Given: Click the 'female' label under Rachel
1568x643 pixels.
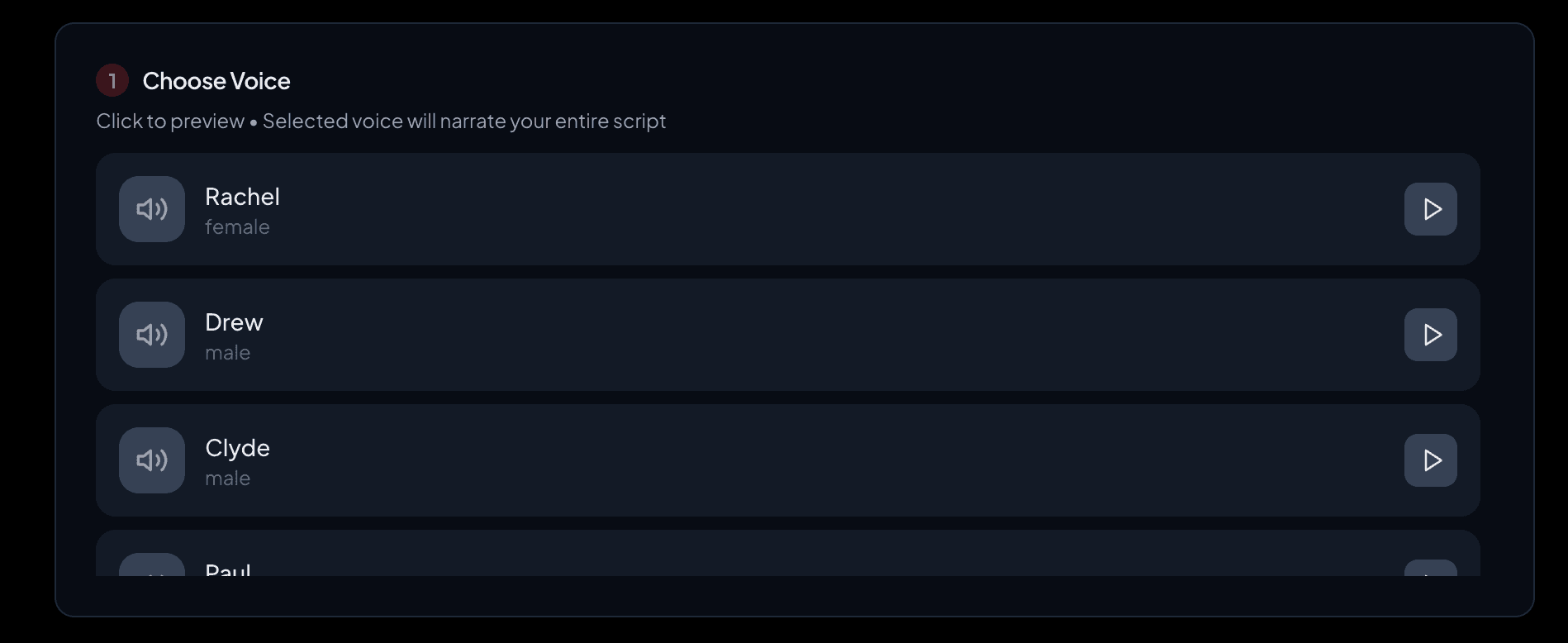Looking at the screenshot, I should click(x=237, y=227).
